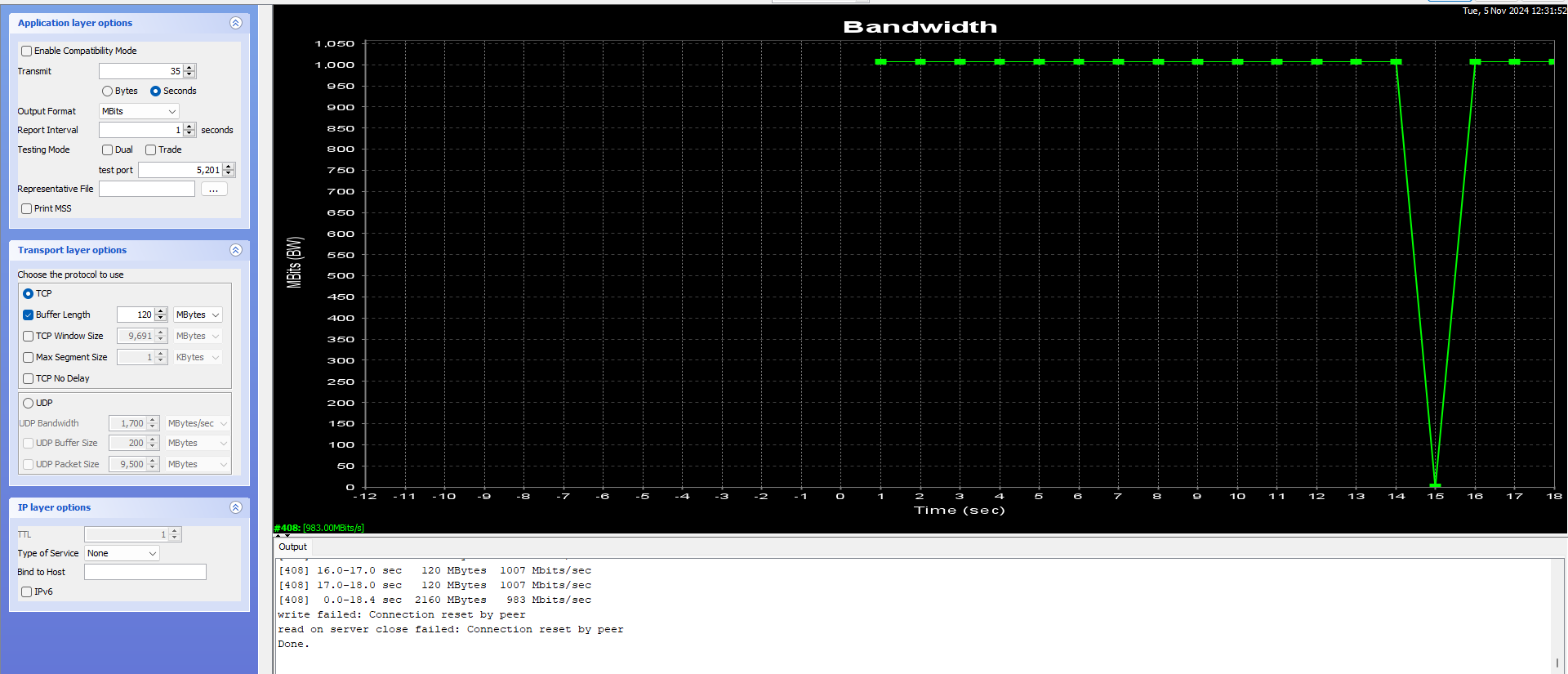
Task: Select the UDP protocol radio button
Action: [x=28, y=403]
